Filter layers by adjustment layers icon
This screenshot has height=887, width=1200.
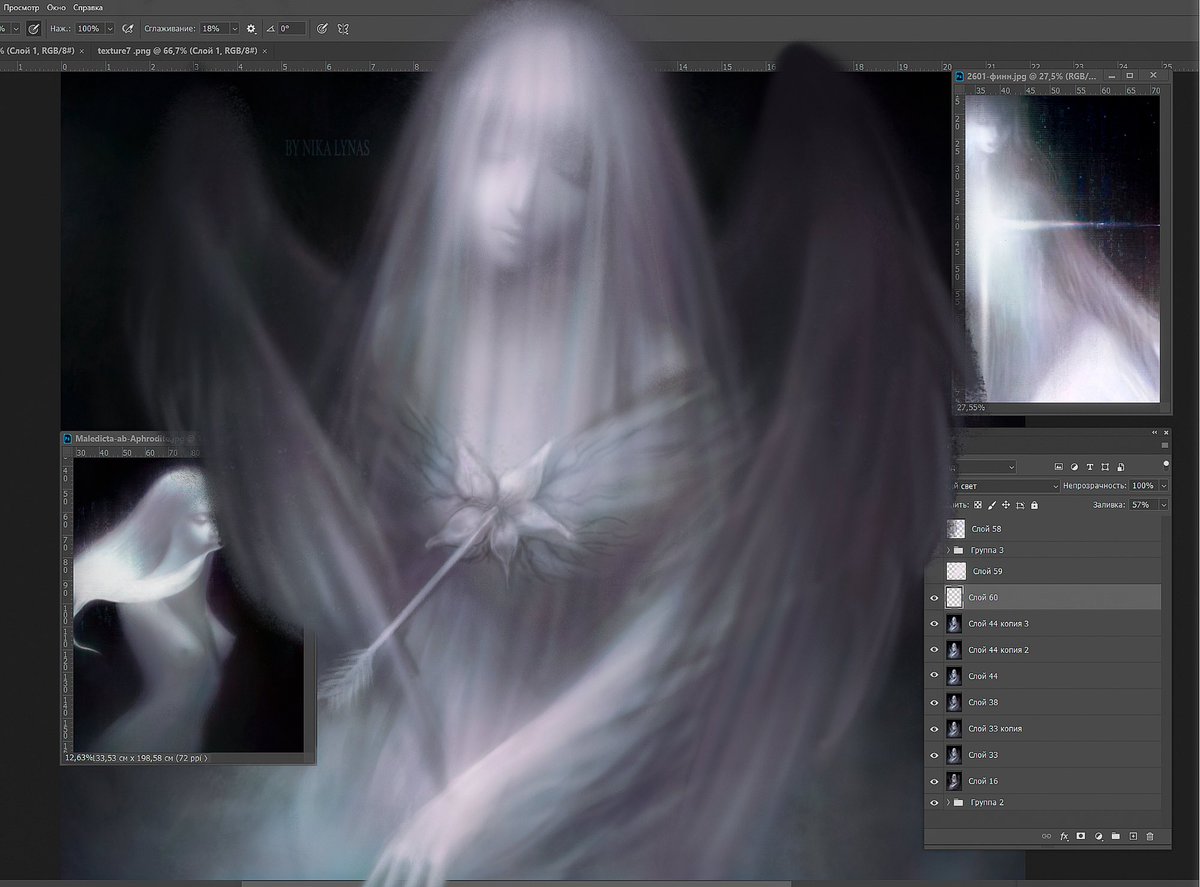(x=1074, y=467)
